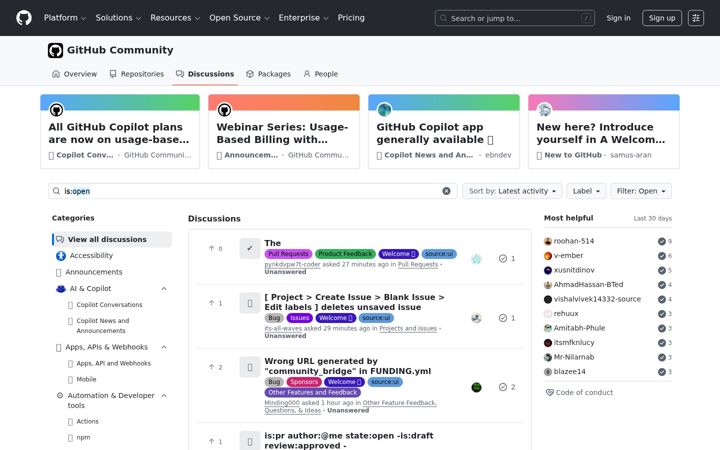
Task: Clear the discussions search query
Action: [x=446, y=191]
